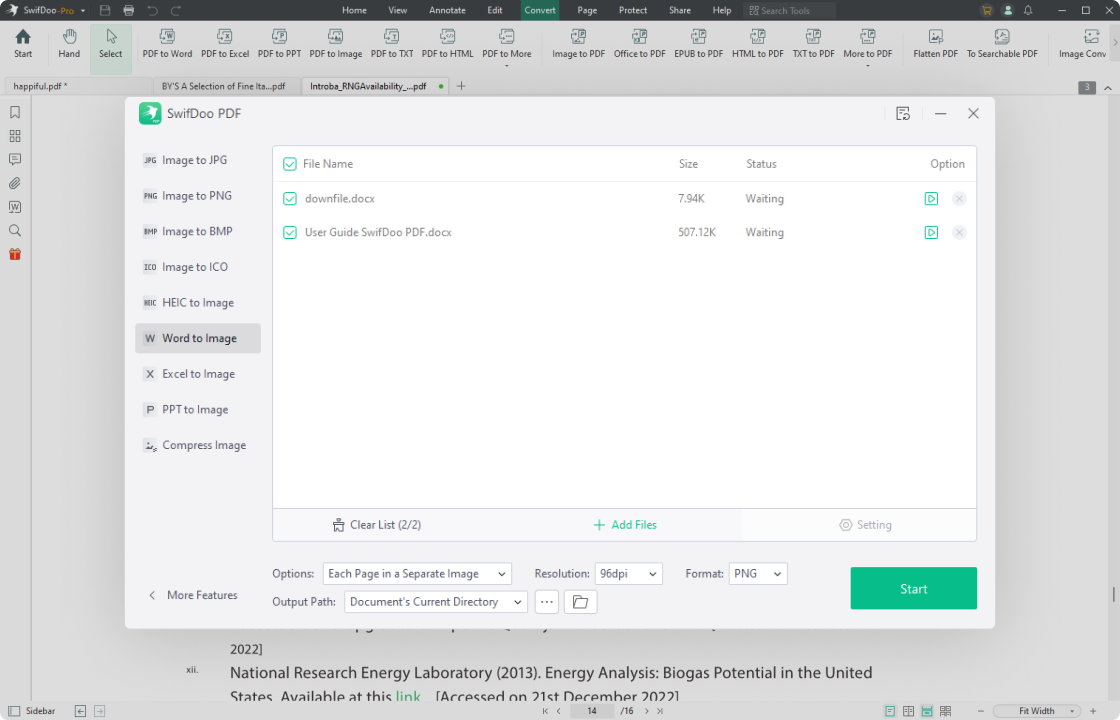Click the TXT to PDF tool
The height and width of the screenshot is (720, 1120).
(x=813, y=44)
